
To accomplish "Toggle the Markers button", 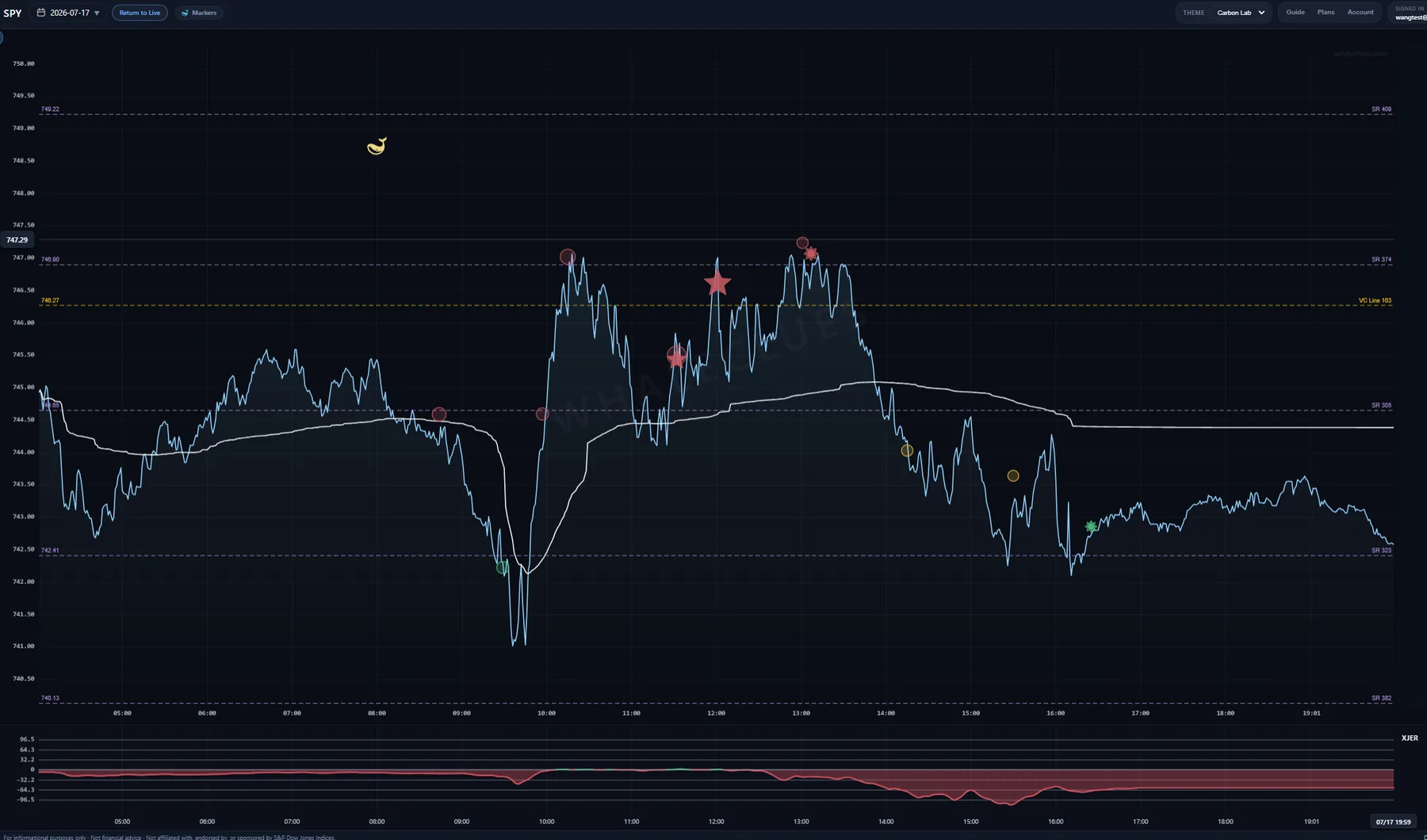I will (x=199, y=13).
